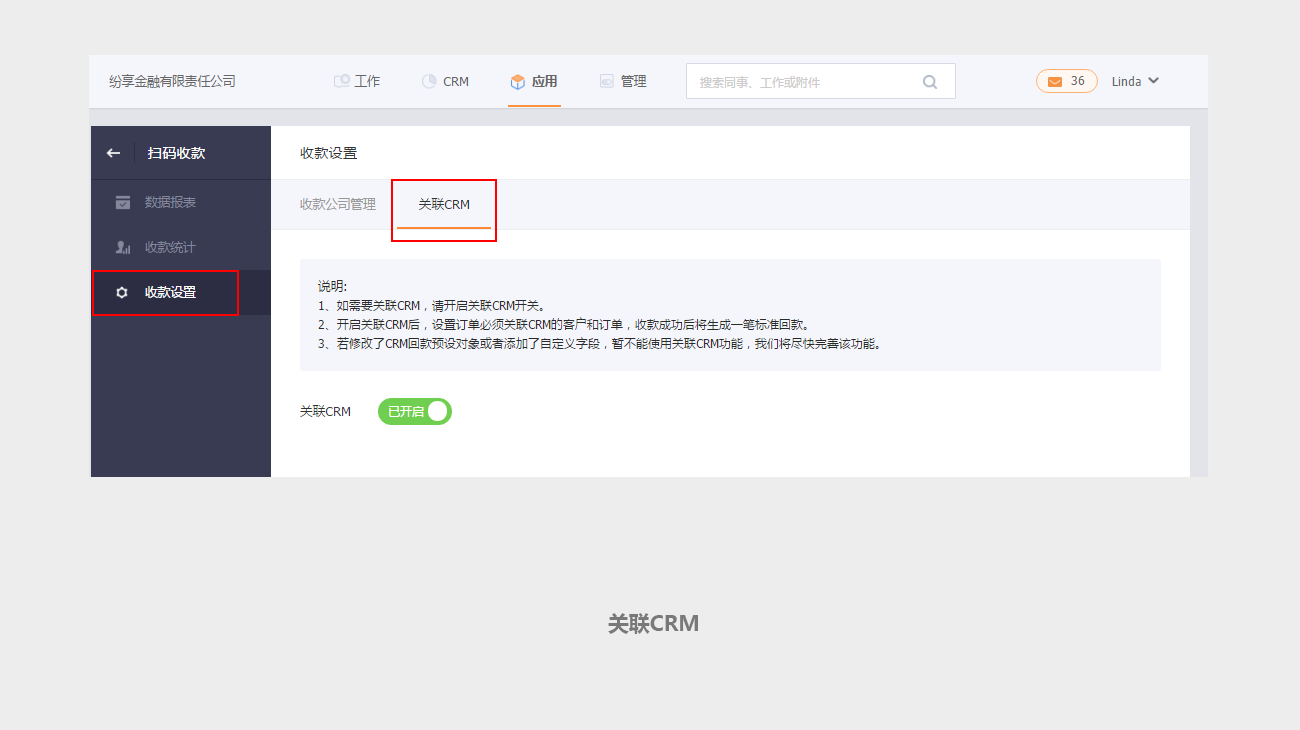Viewport: 1300px width, 730px height.
Task: Click the 工作 icon in top navigation
Action: [342, 82]
